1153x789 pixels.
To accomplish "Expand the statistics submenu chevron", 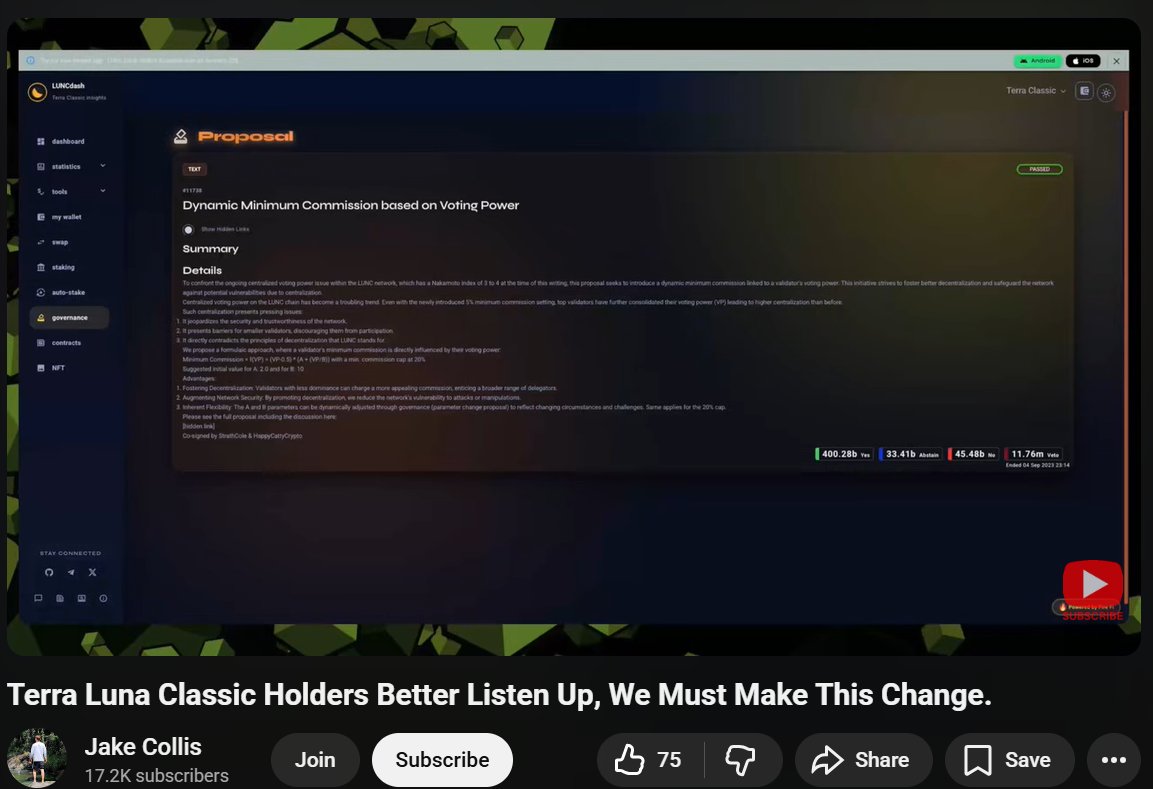I will coord(102,166).
